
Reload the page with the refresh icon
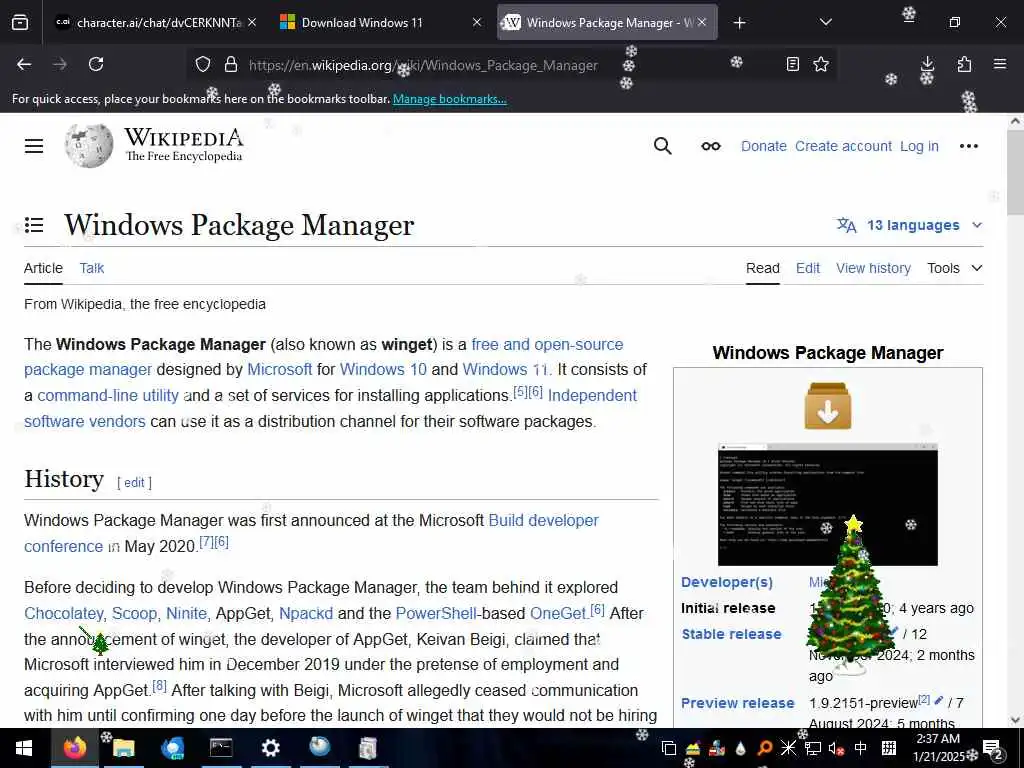(x=96, y=64)
